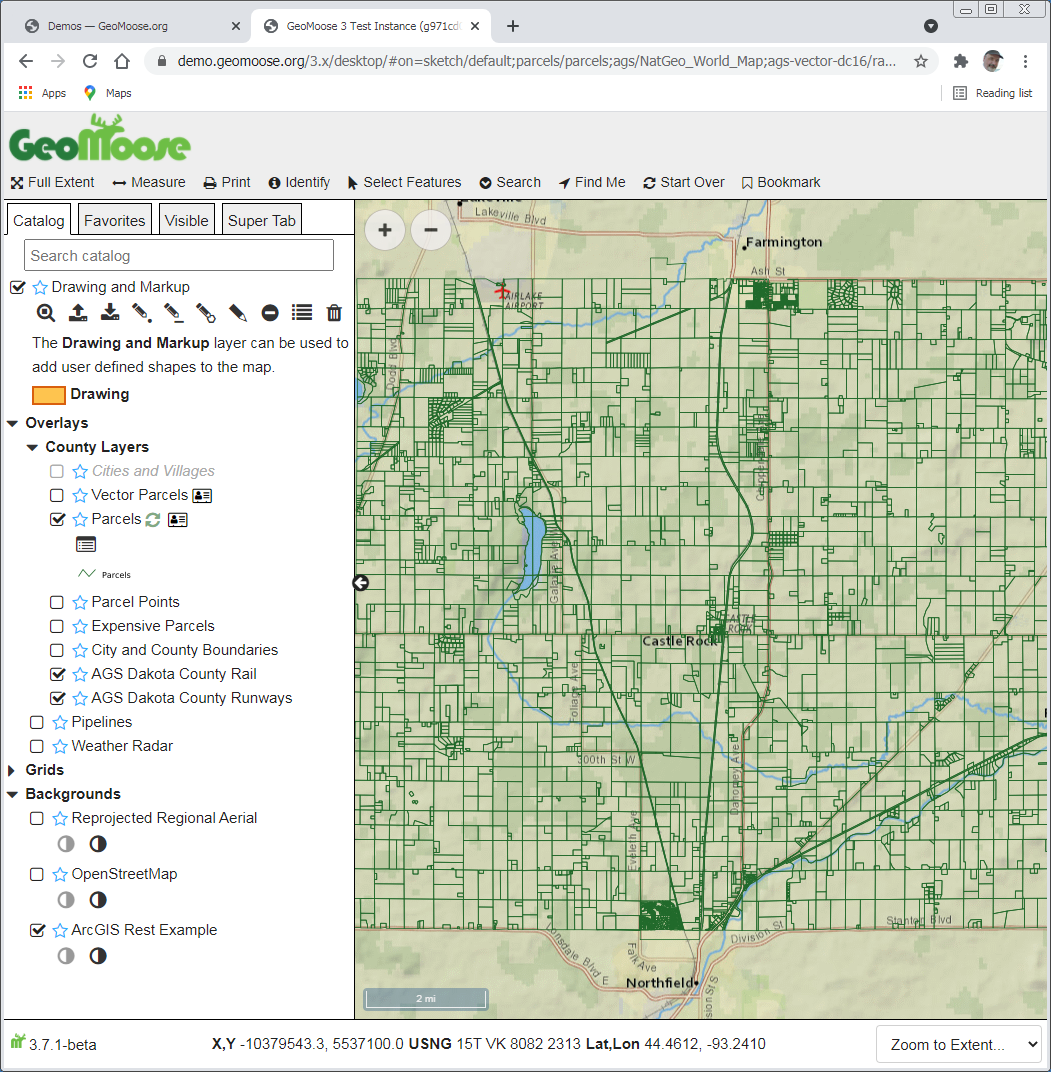Select the GeoMoose 3 Test Instance browser tab
Screen dimensions: 1051x1072
tap(371, 26)
